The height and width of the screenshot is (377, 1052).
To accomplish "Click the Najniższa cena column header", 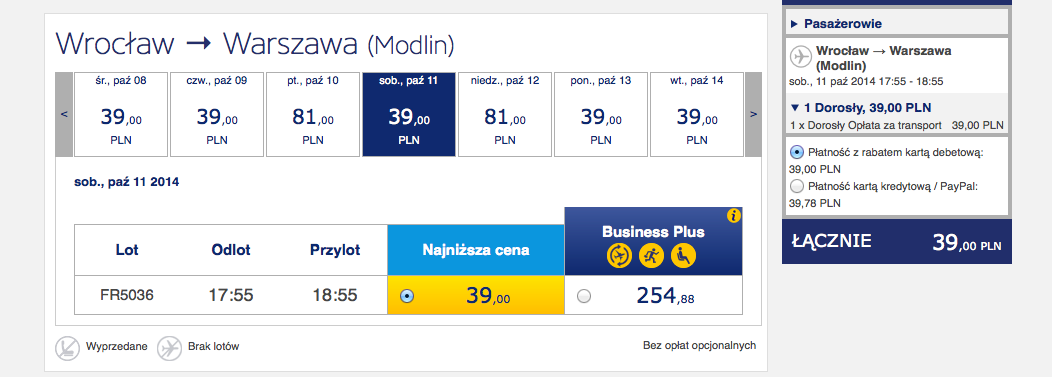I will click(x=476, y=250).
